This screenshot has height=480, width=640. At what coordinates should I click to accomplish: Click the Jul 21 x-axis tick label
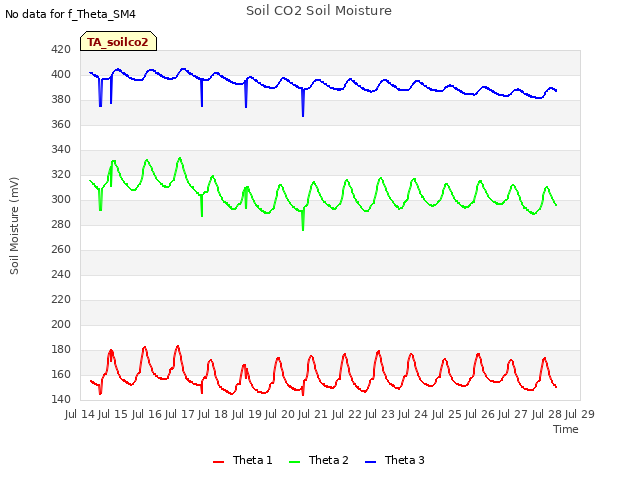coord(315,414)
